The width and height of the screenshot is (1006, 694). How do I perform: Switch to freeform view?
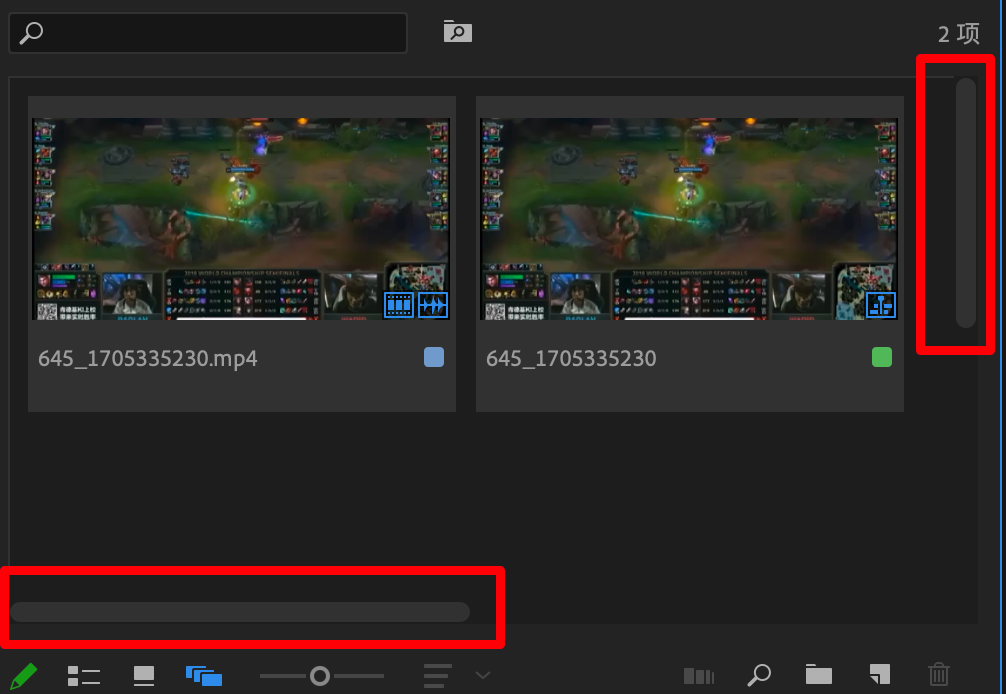[x=204, y=675]
